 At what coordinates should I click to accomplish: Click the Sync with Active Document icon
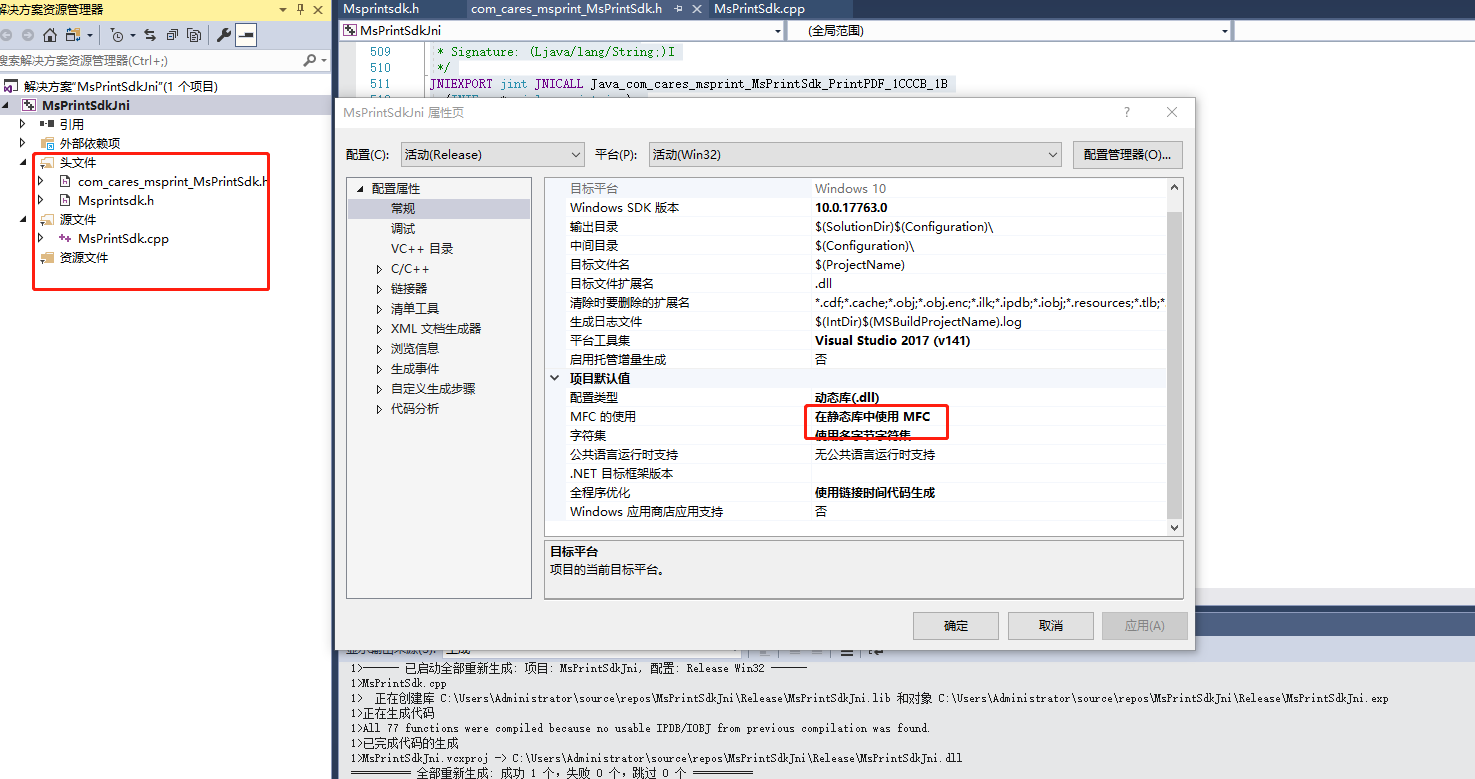pos(150,35)
